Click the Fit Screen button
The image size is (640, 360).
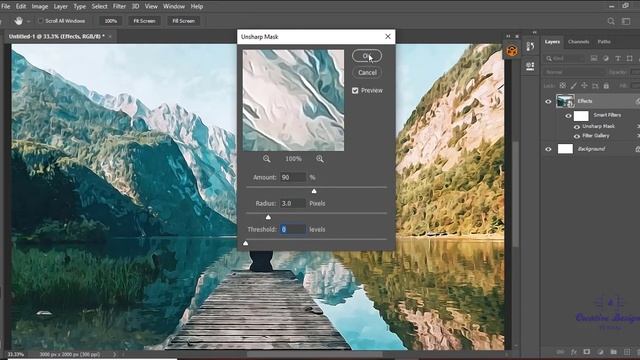tap(144, 21)
